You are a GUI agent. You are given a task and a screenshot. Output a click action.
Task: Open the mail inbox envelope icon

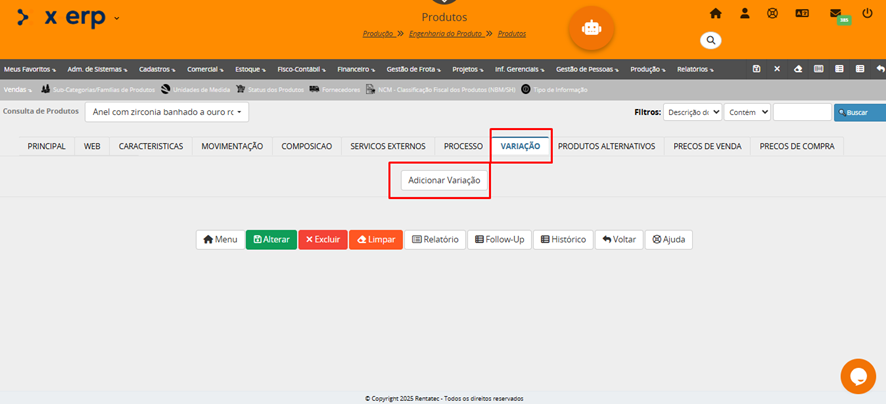[835, 14]
